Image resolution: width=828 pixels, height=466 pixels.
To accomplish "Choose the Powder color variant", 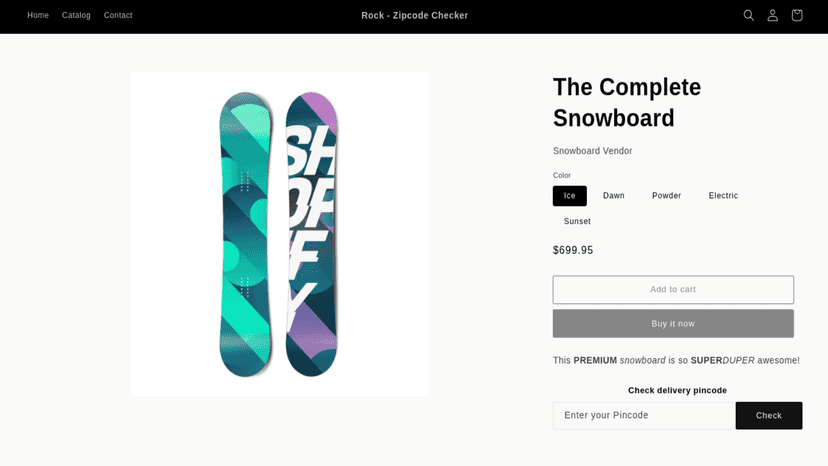I will (666, 196).
